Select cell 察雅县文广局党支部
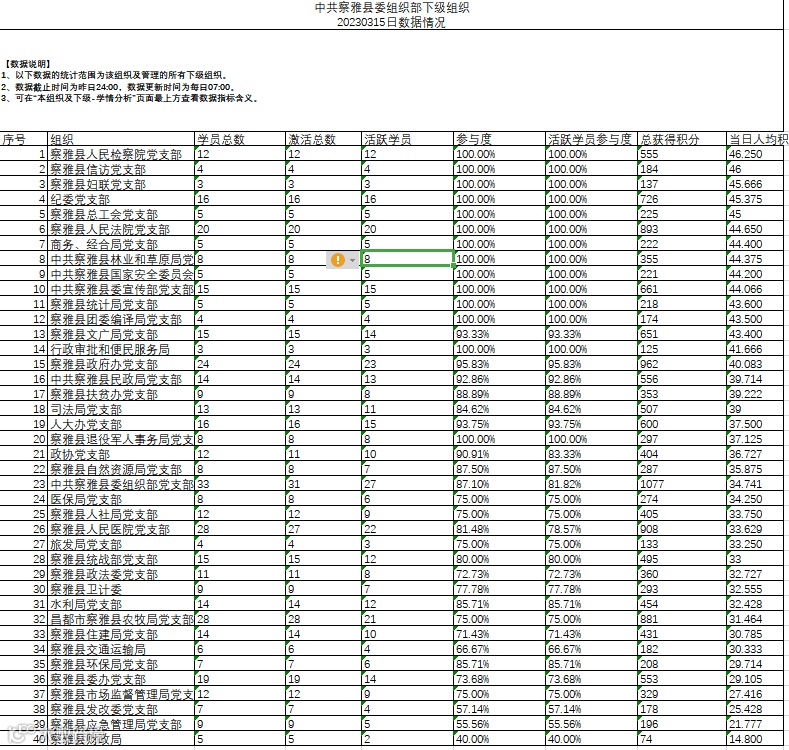Image resolution: width=789 pixels, height=750 pixels. tap(121, 334)
